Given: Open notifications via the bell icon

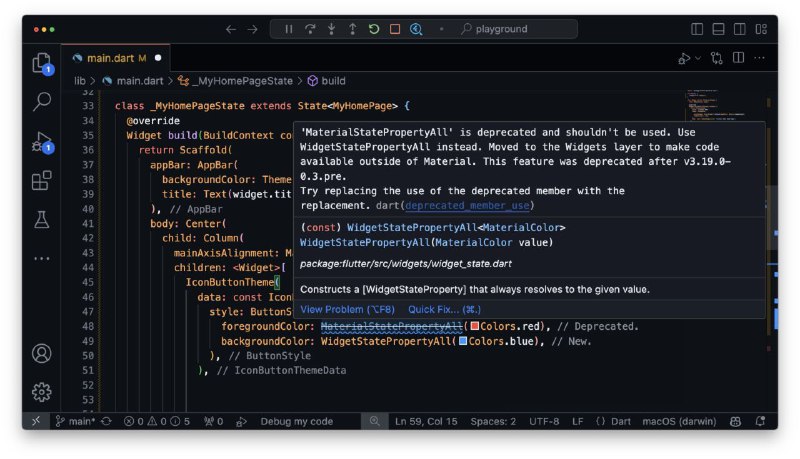Looking at the screenshot, I should click(760, 422).
